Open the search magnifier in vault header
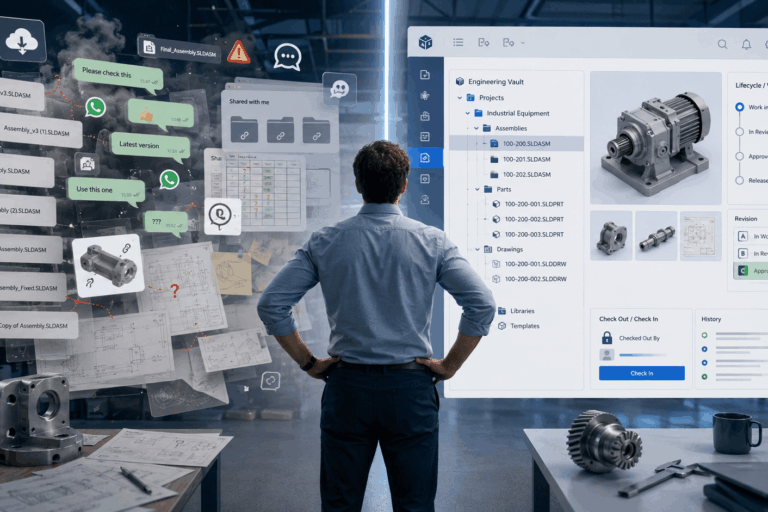The width and height of the screenshot is (768, 512). point(722,44)
